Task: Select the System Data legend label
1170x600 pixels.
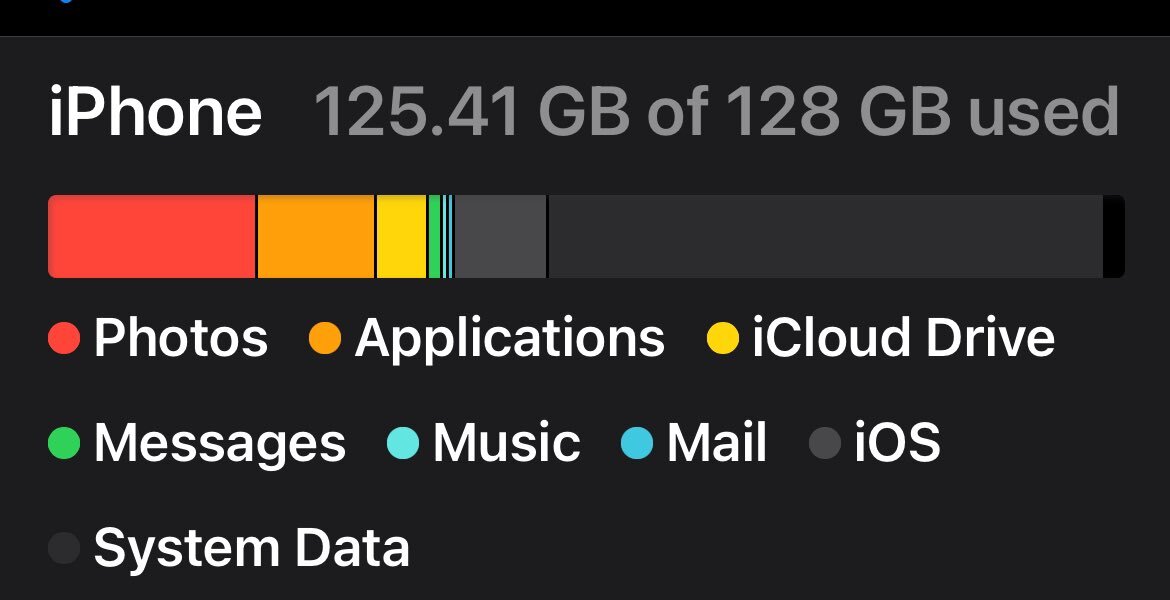Action: [252, 548]
